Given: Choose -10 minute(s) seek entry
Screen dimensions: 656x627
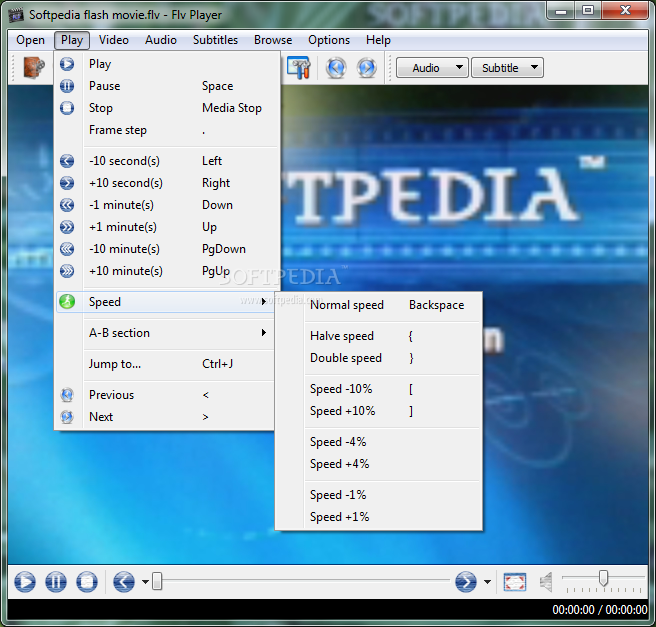Looking at the screenshot, I should [167, 249].
